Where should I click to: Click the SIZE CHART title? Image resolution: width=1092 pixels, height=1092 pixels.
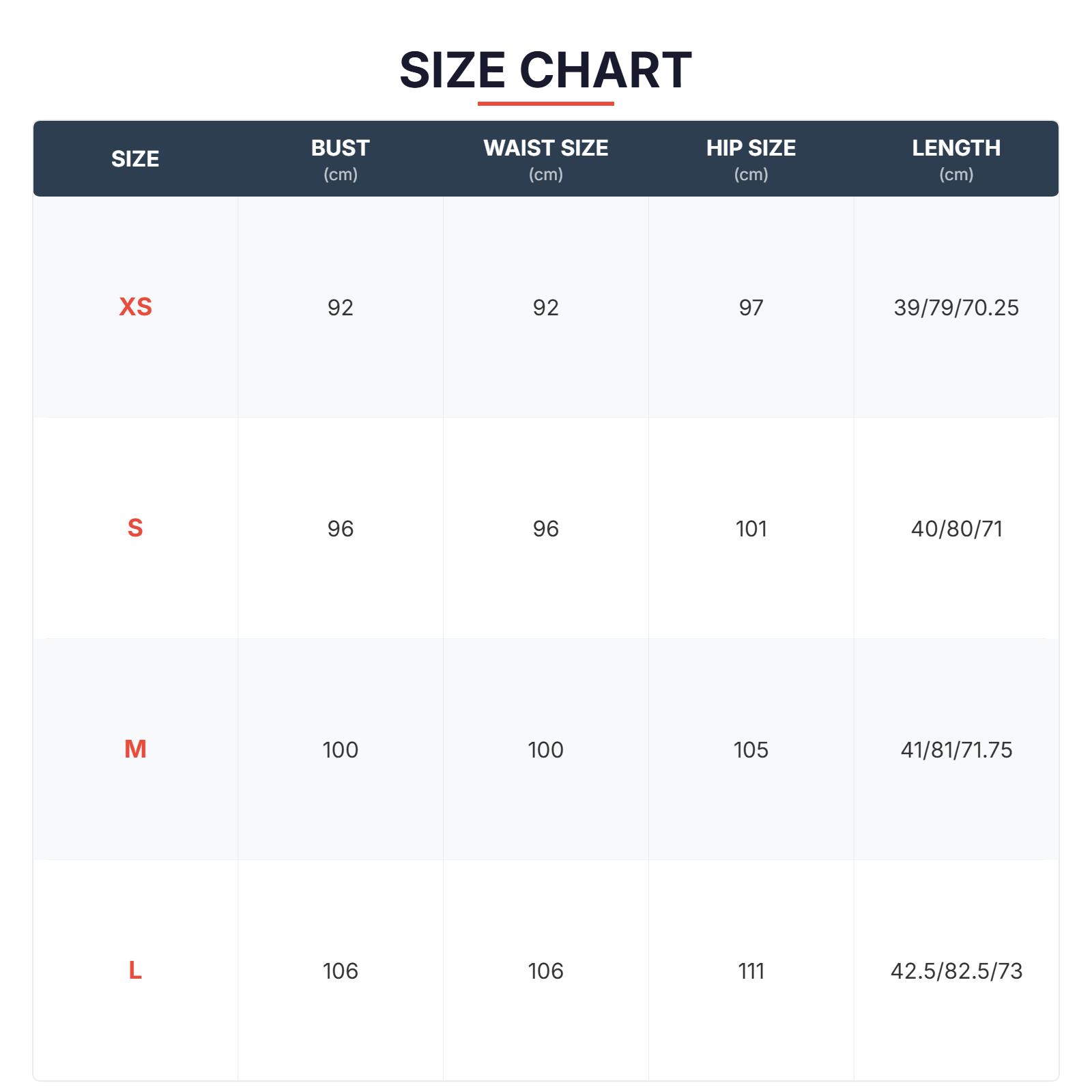click(545, 70)
